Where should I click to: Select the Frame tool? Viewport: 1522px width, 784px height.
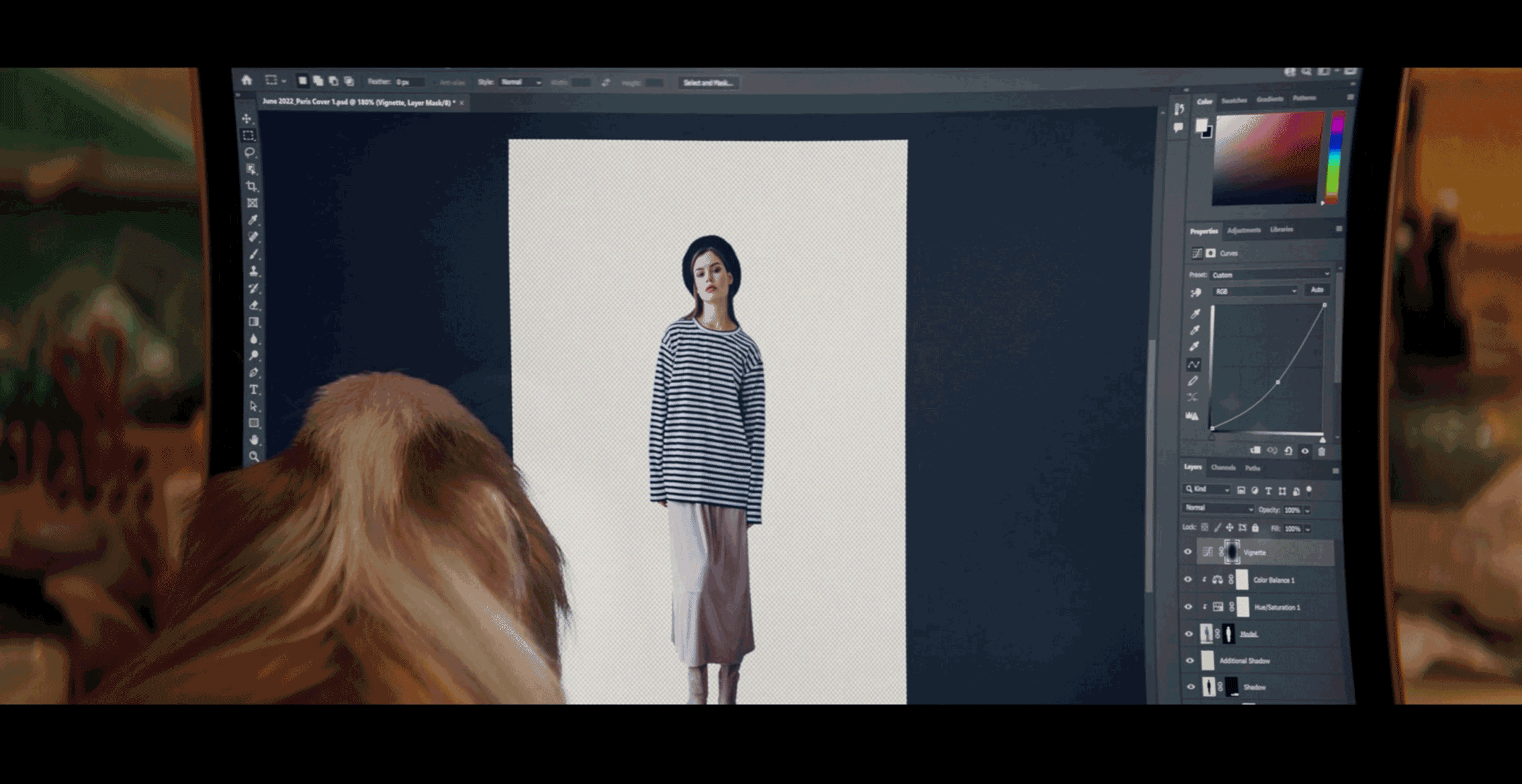[x=252, y=203]
